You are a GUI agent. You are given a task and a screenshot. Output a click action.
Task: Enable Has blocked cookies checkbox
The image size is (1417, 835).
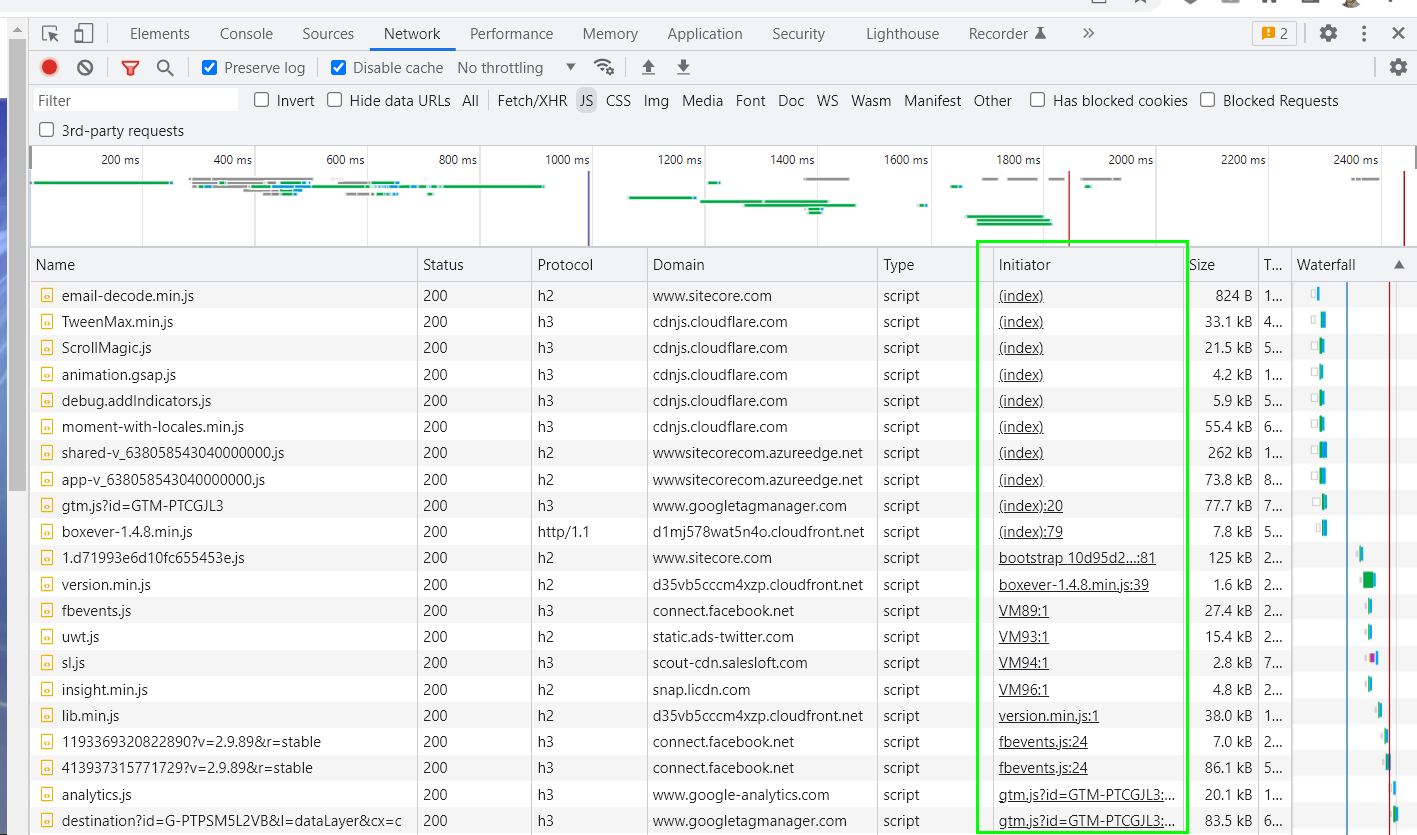pyautogui.click(x=1038, y=100)
